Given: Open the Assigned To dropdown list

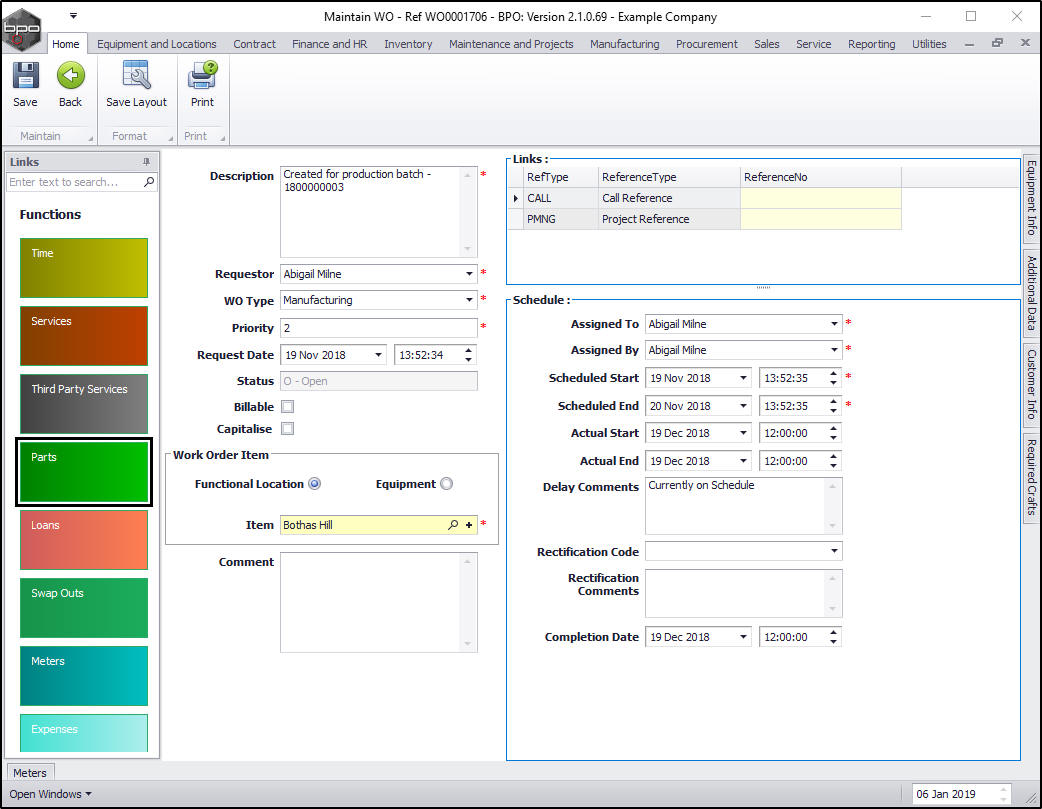Looking at the screenshot, I should click(x=834, y=324).
